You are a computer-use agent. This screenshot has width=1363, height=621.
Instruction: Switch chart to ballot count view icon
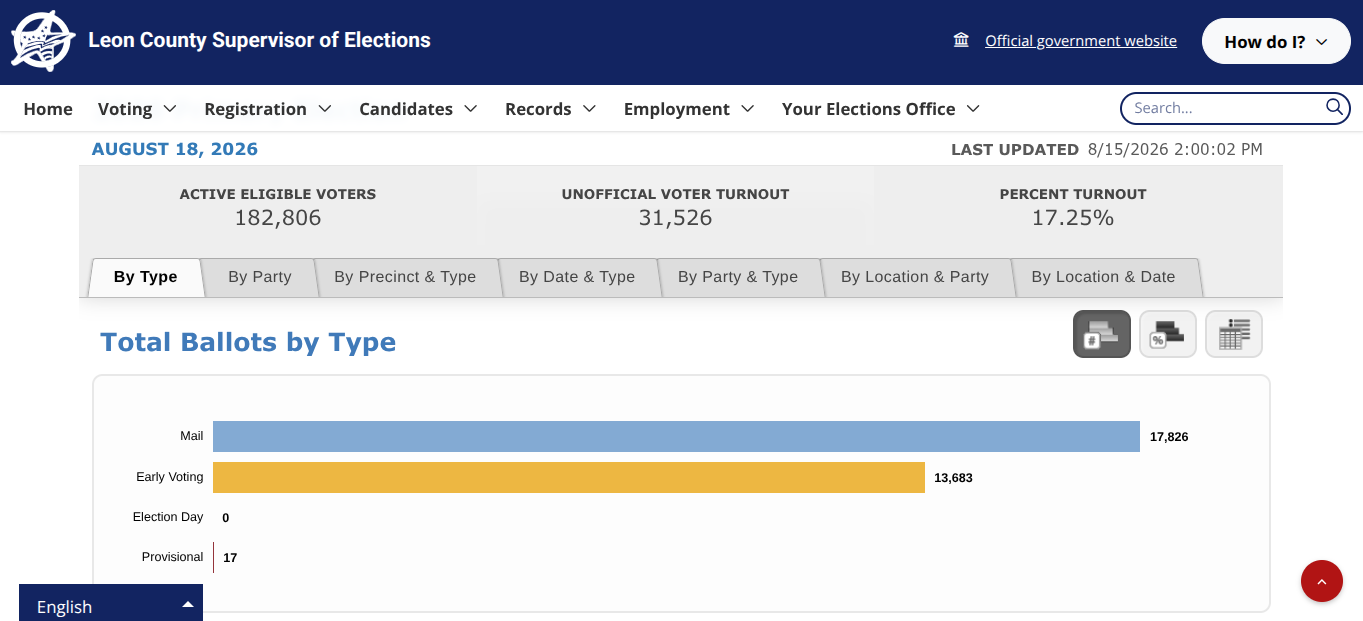click(x=1102, y=334)
